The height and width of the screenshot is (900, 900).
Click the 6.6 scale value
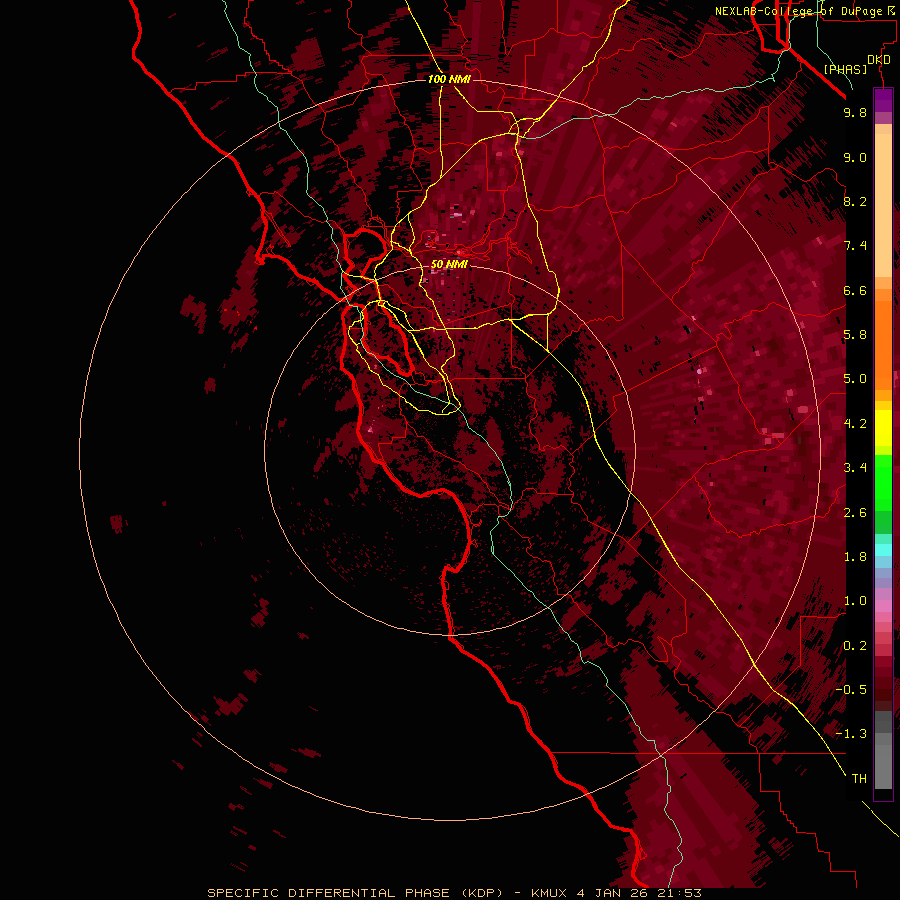pyautogui.click(x=855, y=290)
